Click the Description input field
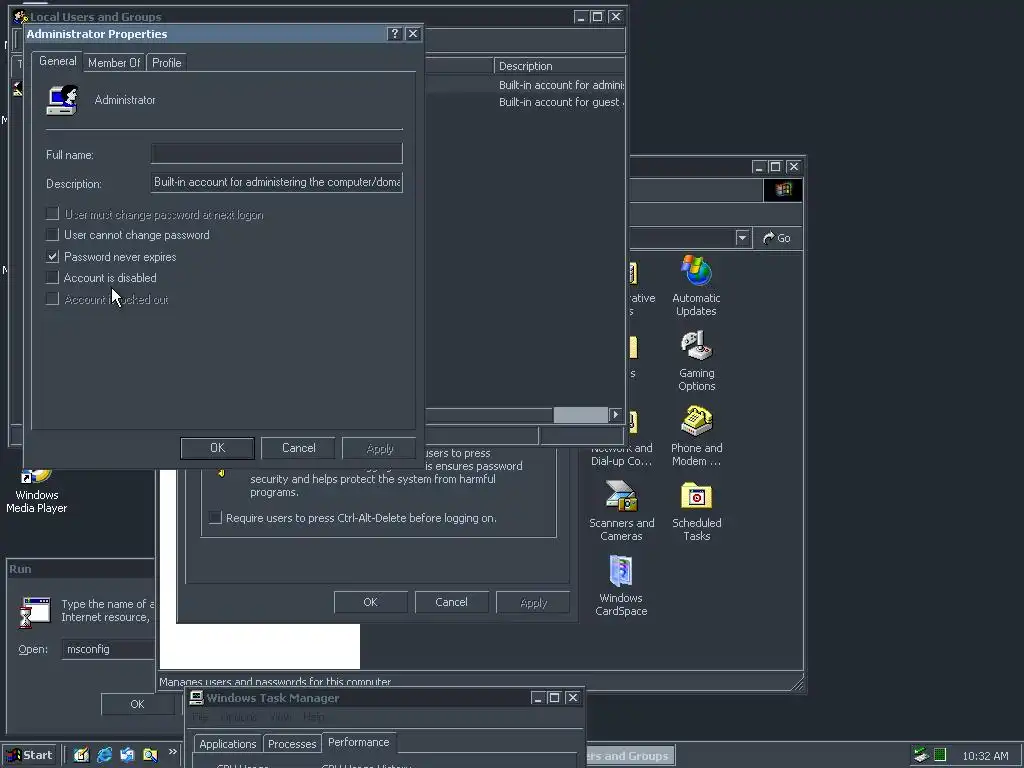 tap(276, 182)
